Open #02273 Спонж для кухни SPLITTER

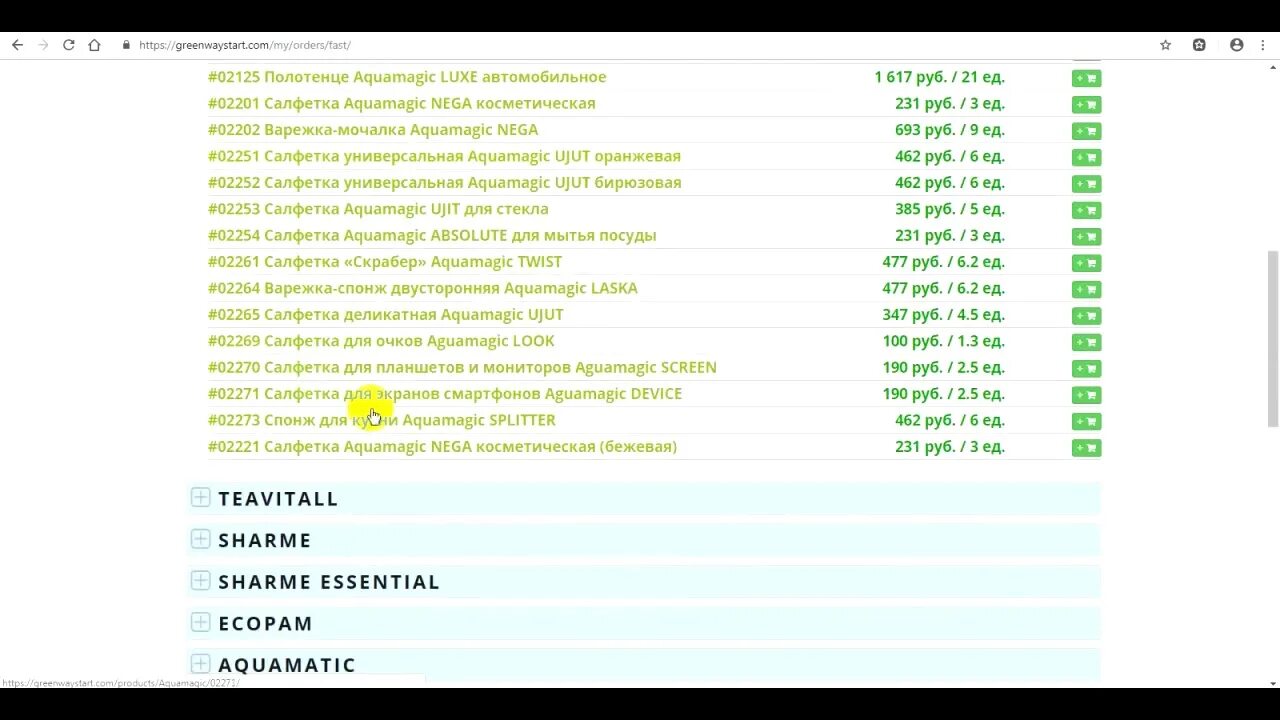(x=382, y=420)
